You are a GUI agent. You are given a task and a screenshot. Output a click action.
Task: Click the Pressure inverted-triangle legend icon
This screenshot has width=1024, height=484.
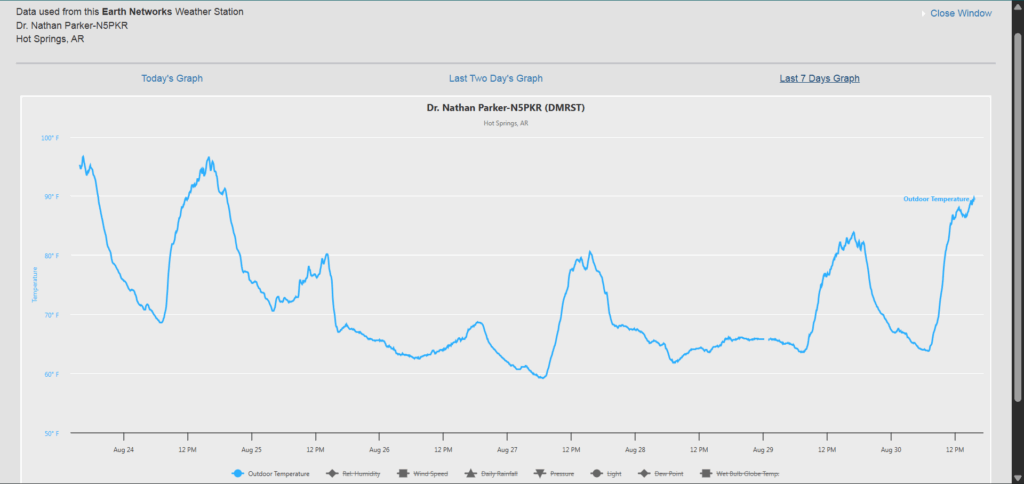coord(540,474)
